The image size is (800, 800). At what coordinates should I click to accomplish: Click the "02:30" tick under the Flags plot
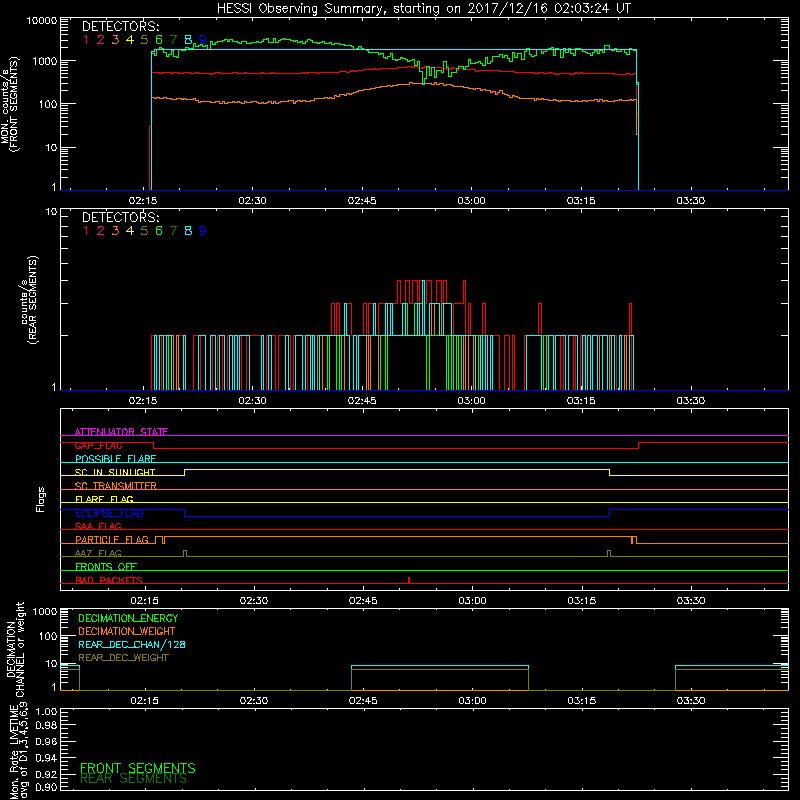254,601
